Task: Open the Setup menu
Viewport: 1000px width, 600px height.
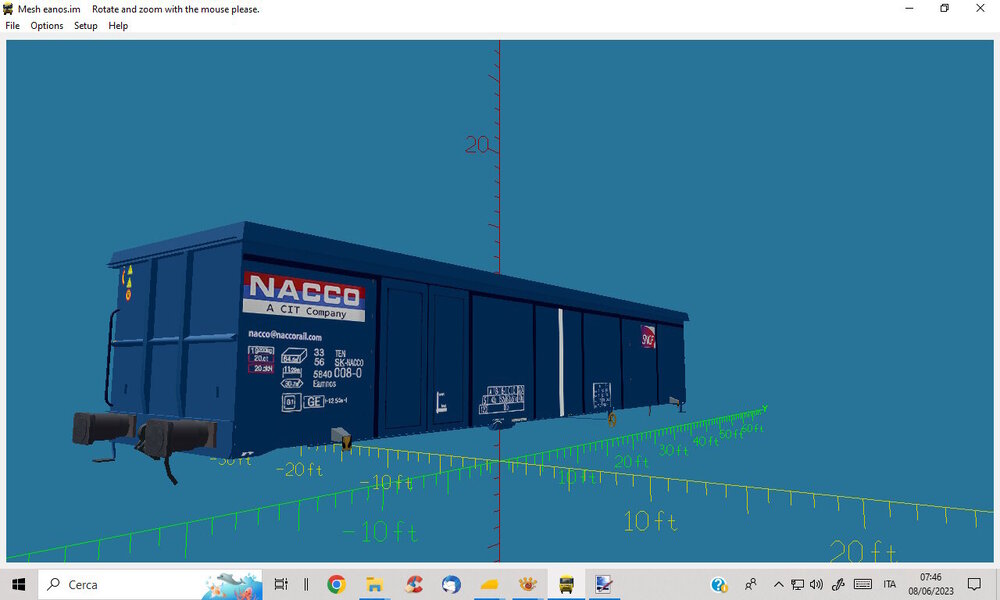Action: [x=85, y=26]
